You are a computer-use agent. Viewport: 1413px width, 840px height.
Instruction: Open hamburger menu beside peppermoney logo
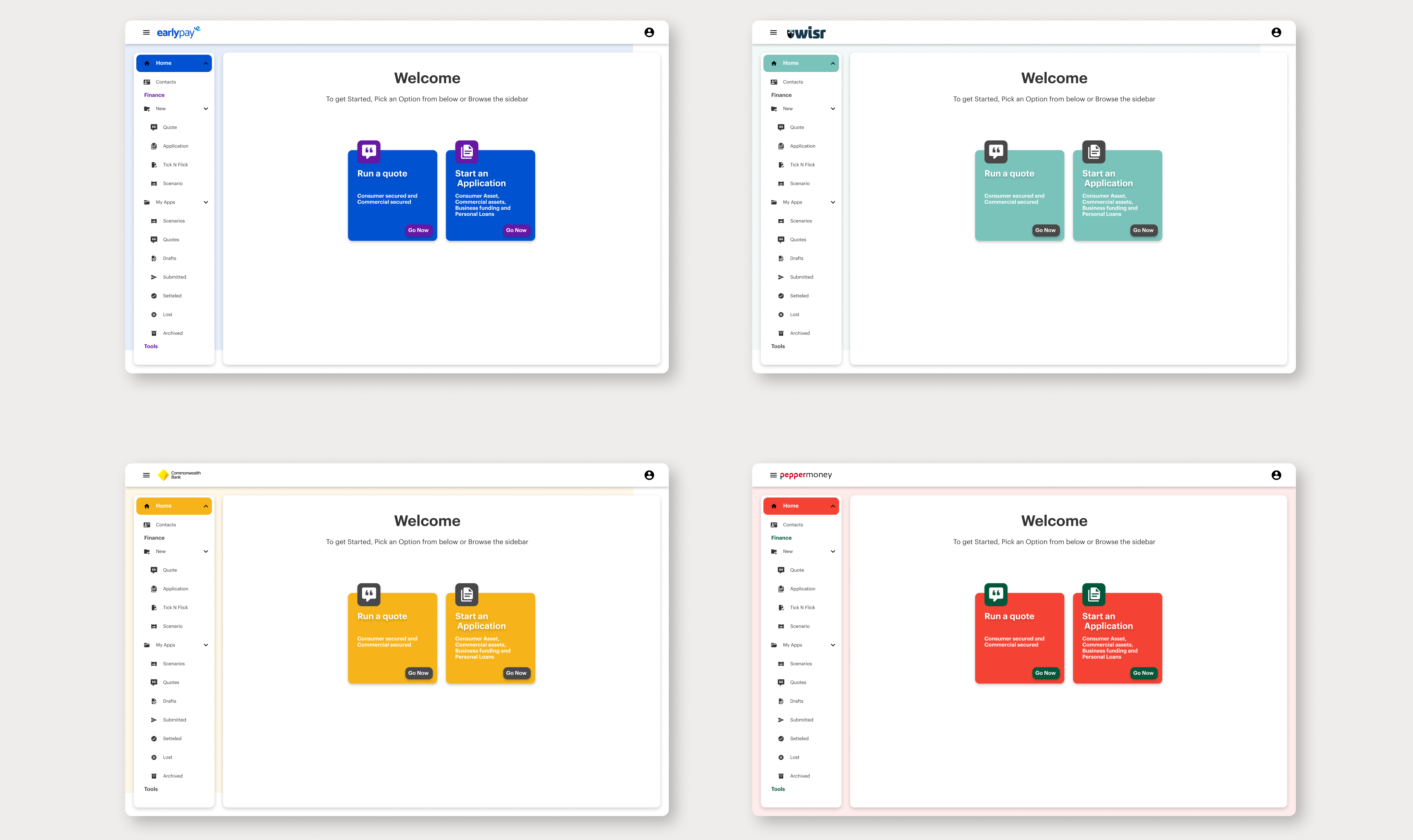coord(773,475)
